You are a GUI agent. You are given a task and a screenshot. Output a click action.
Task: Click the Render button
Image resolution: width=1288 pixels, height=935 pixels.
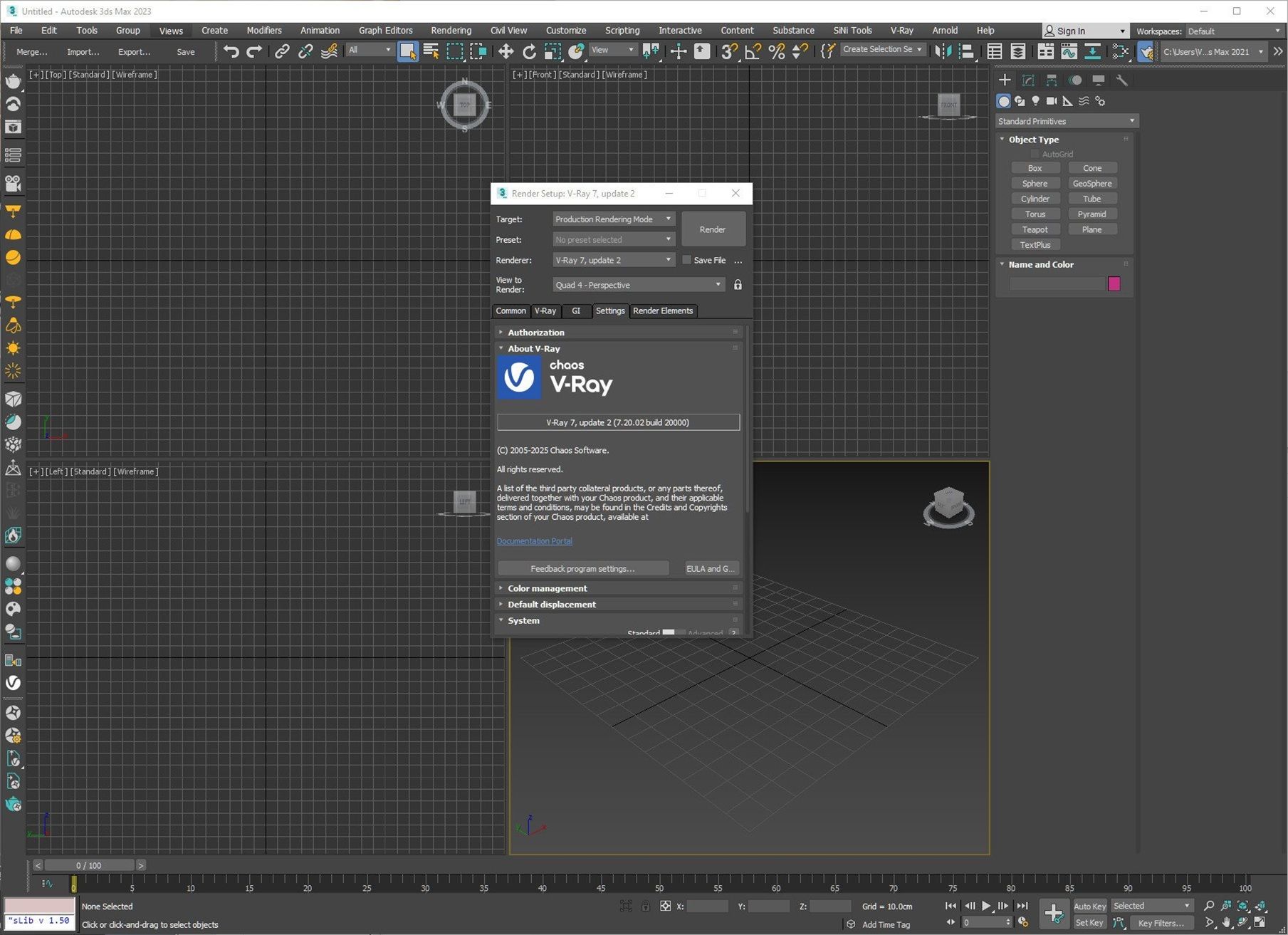(x=713, y=229)
